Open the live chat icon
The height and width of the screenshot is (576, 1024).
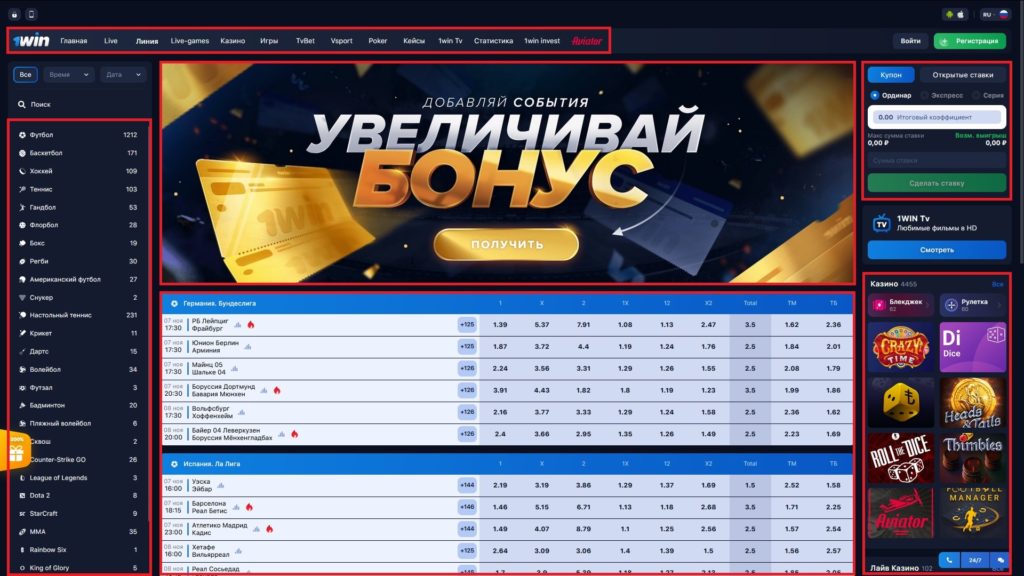(x=1000, y=560)
